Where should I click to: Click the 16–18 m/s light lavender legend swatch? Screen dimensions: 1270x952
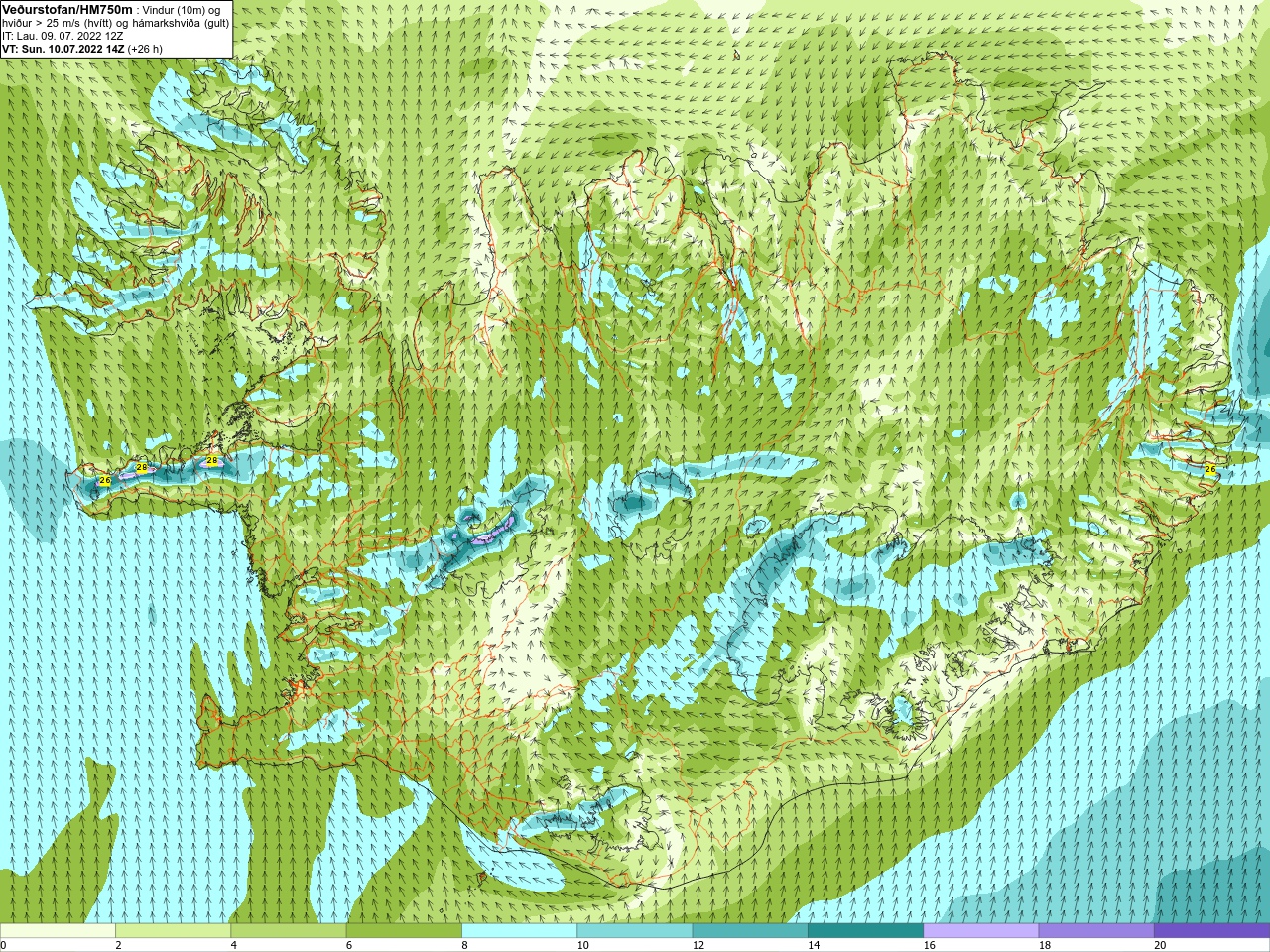click(980, 931)
